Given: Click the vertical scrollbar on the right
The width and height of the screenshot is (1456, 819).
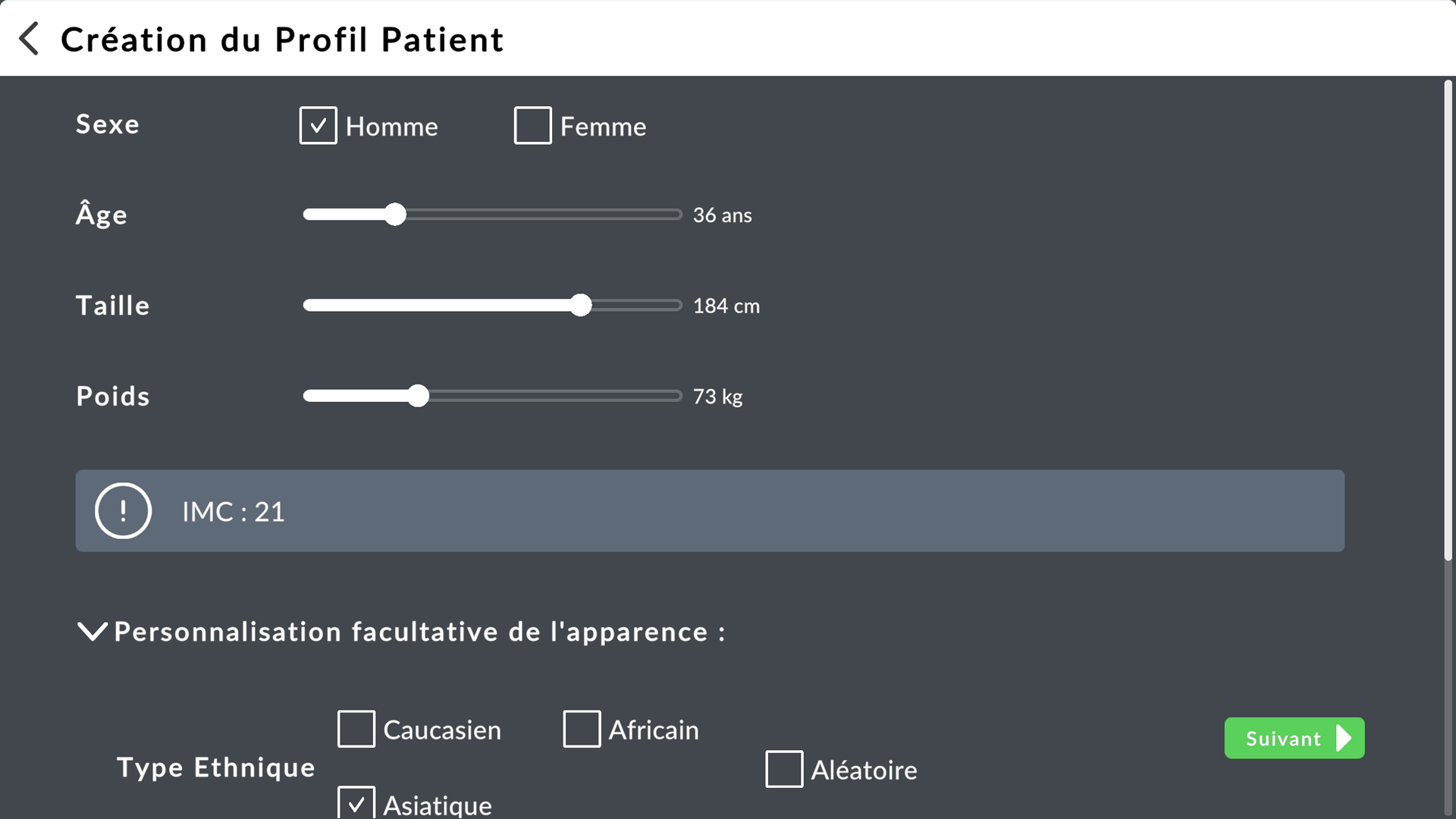Looking at the screenshot, I should pyautogui.click(x=1448, y=320).
